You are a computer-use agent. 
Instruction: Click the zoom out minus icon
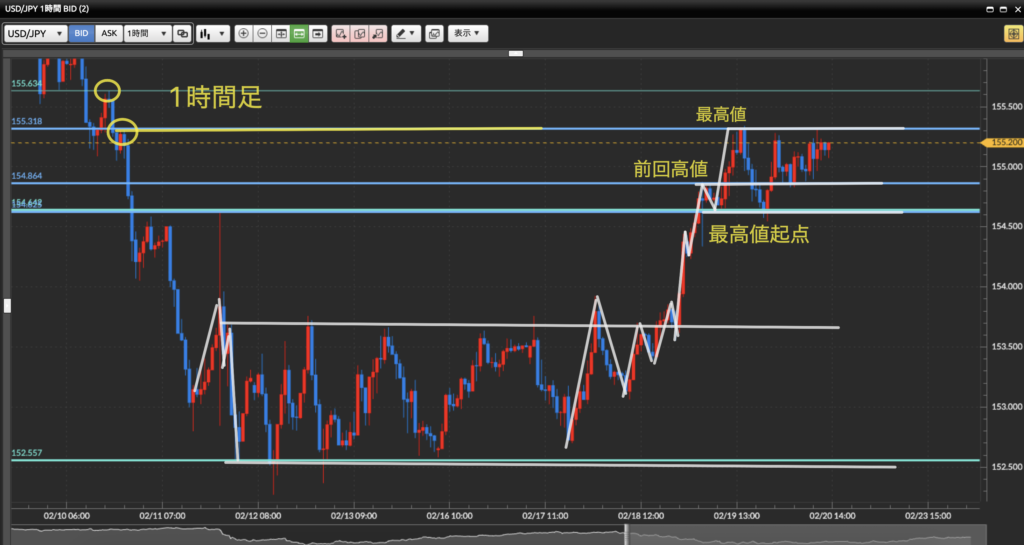pyautogui.click(x=262, y=33)
